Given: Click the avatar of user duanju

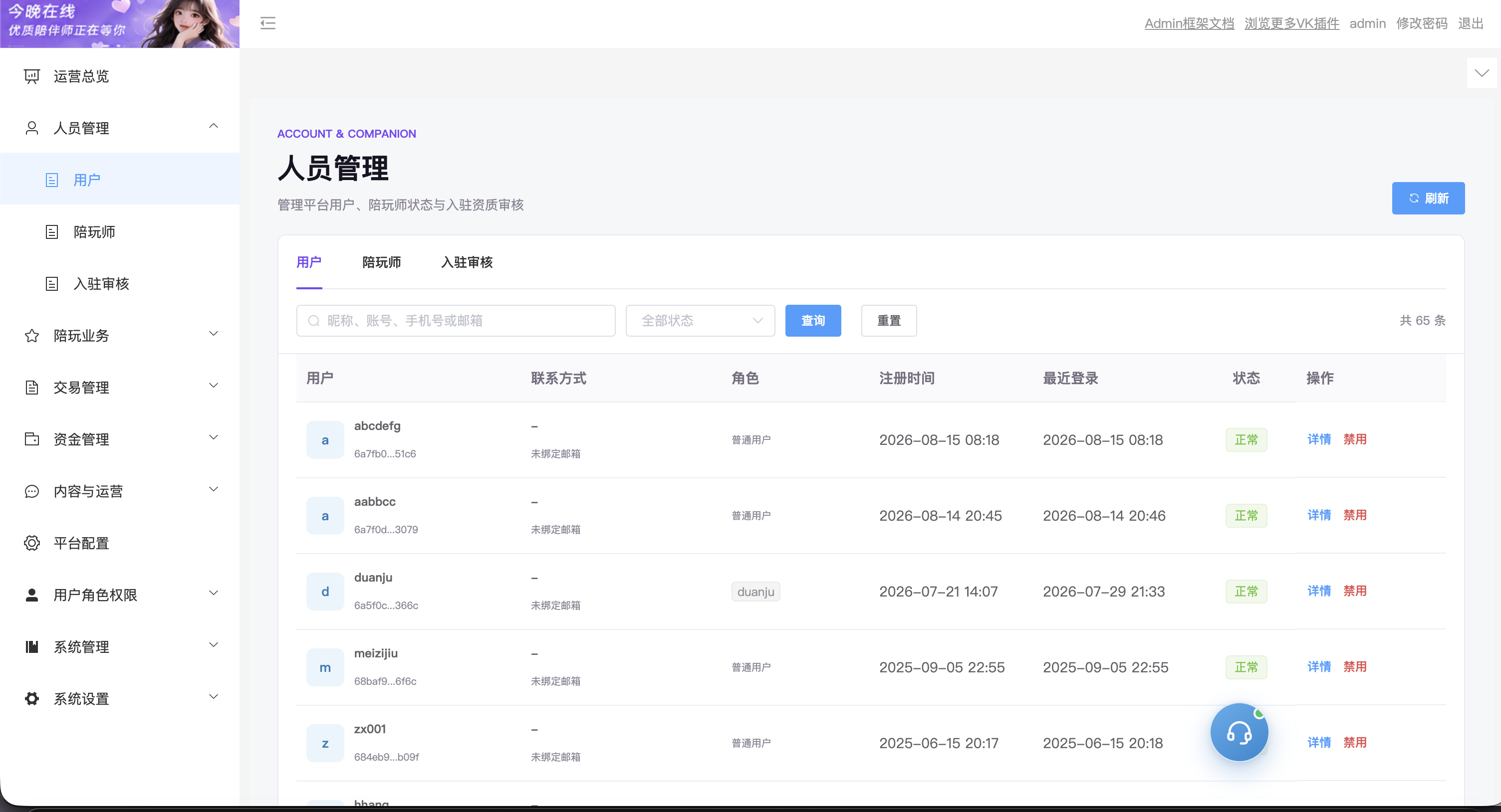Looking at the screenshot, I should point(325,591).
